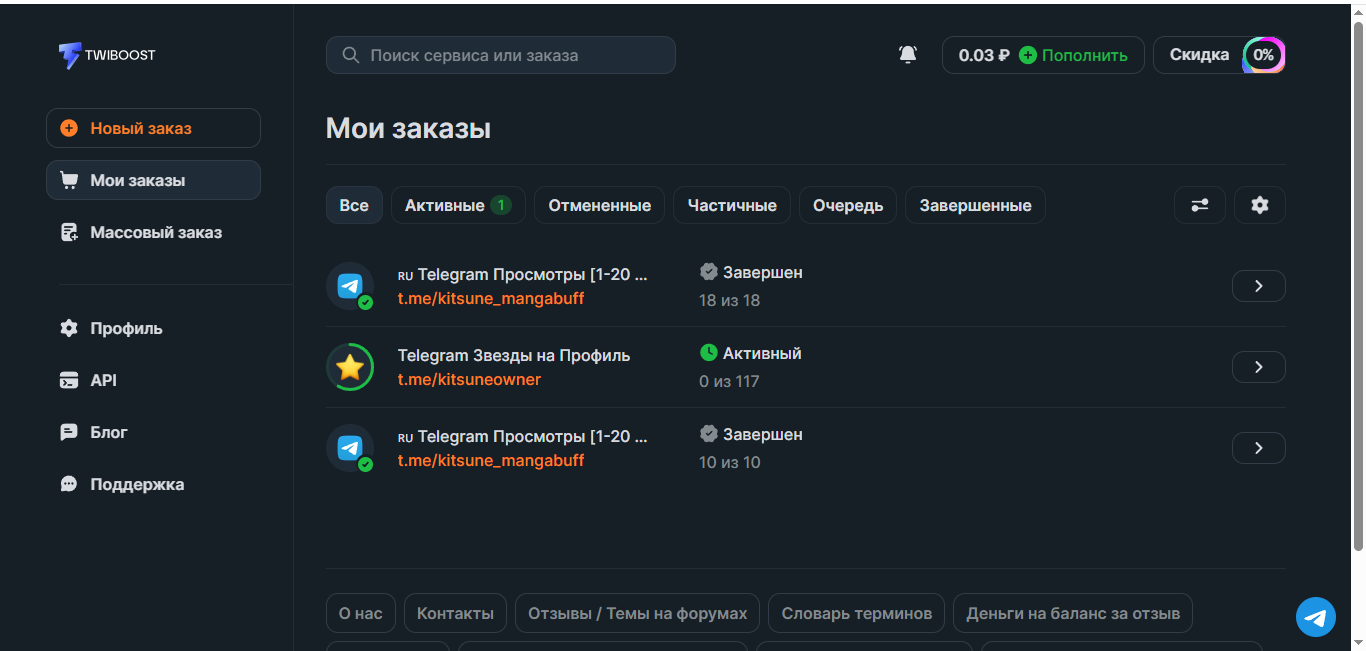Show Отмененные orders tab

point(599,205)
